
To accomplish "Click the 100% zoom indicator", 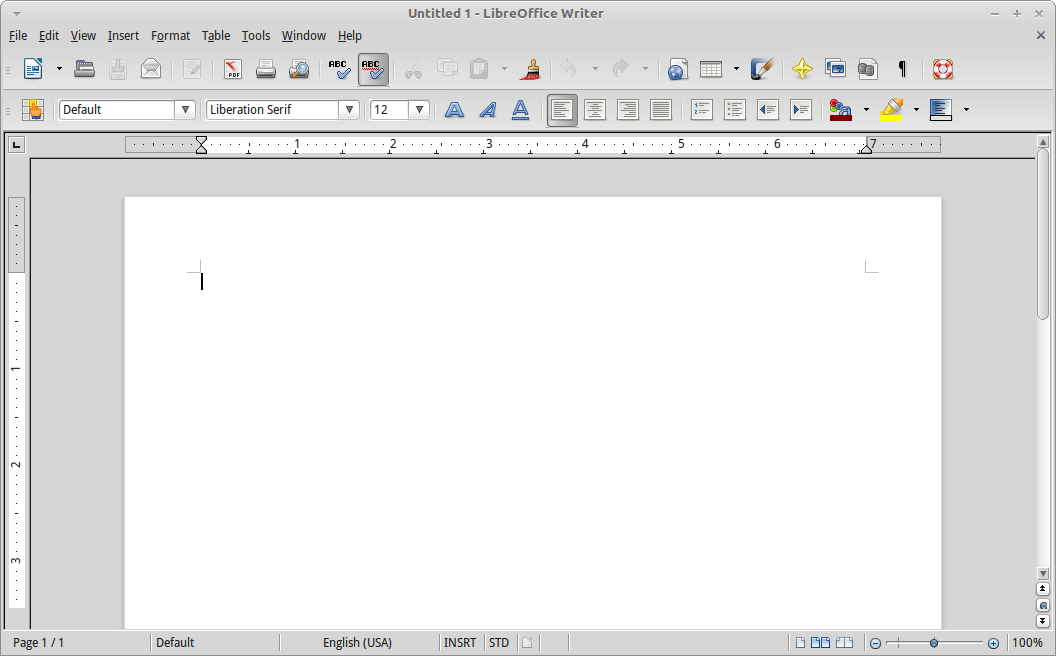I will (1029, 643).
